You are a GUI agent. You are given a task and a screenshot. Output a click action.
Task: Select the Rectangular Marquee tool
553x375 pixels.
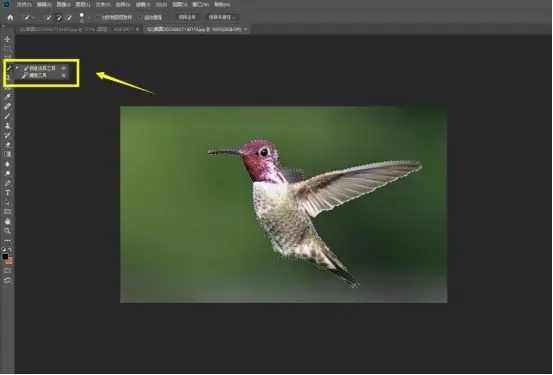click(x=7, y=49)
